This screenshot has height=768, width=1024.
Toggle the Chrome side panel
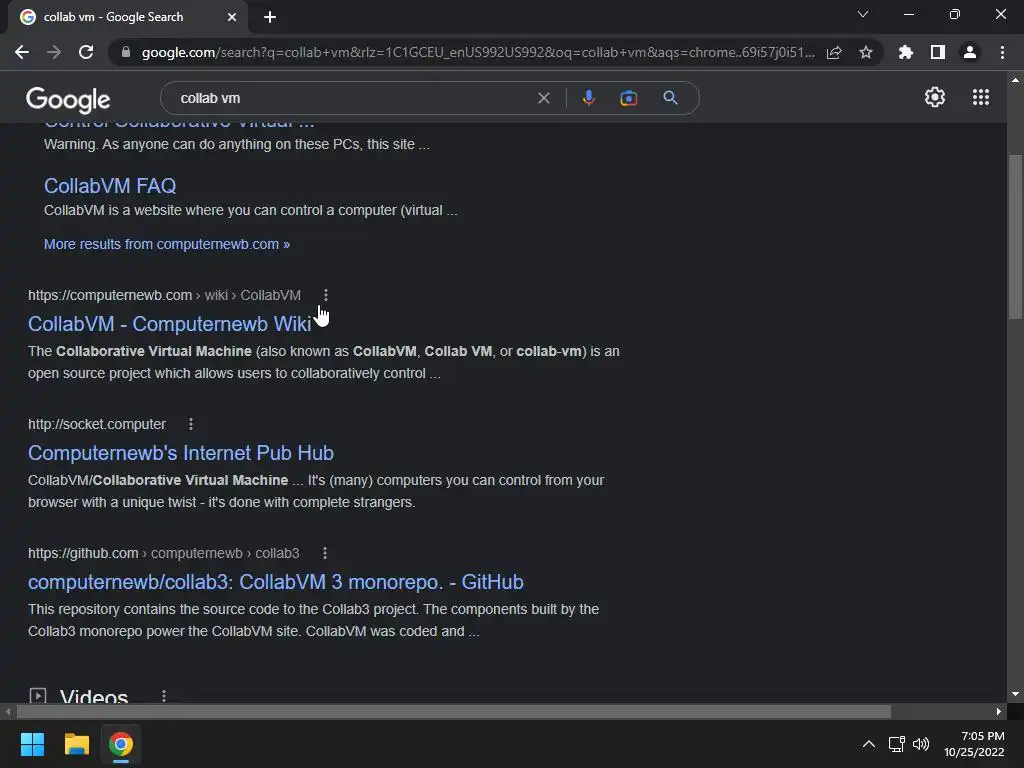(938, 52)
